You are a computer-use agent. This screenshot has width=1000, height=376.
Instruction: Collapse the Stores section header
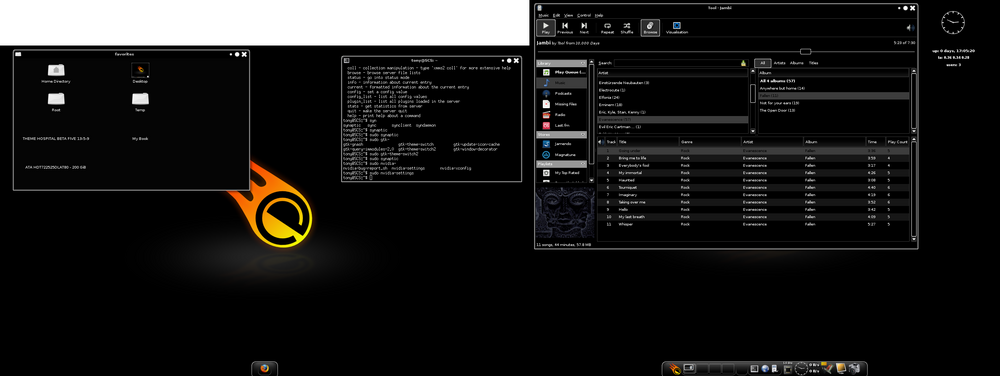(561, 135)
